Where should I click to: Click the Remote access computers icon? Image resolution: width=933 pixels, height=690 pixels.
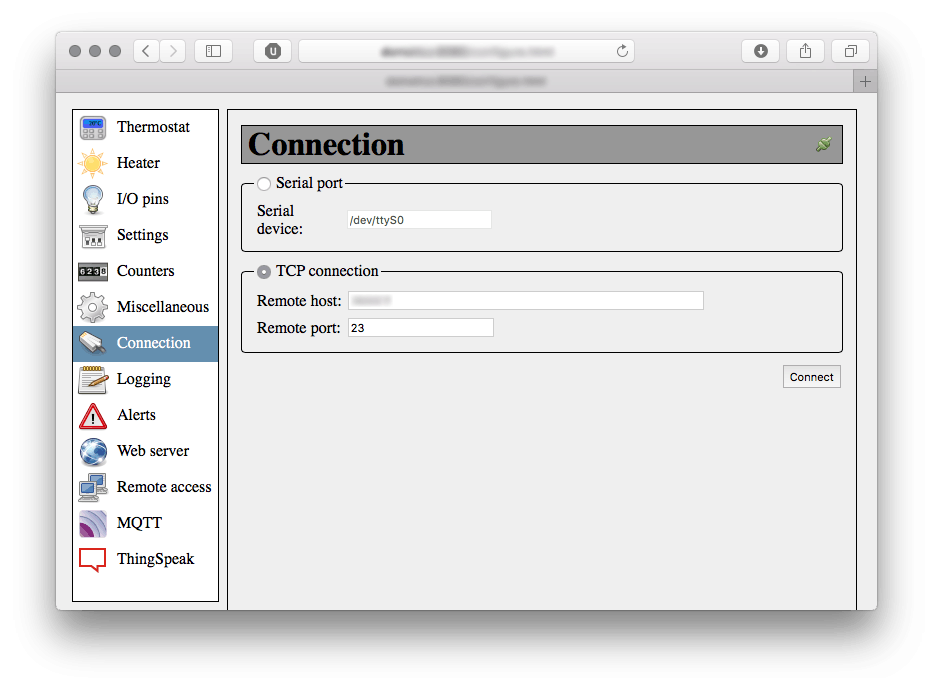(x=93, y=487)
